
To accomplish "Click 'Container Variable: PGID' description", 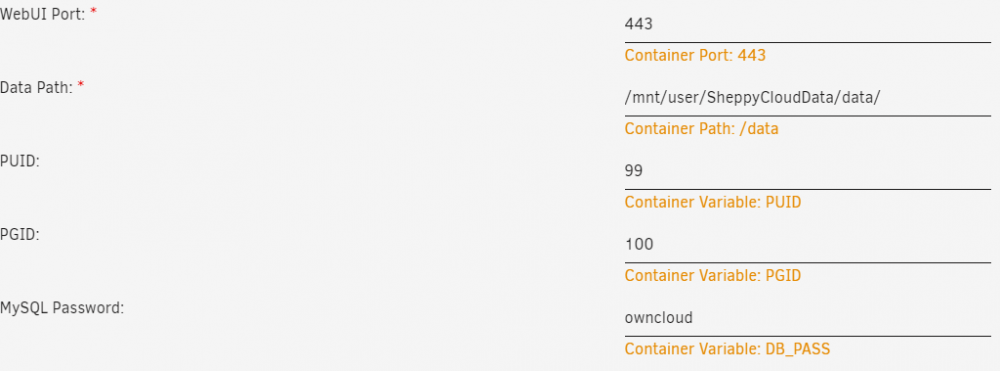I will tap(713, 276).
